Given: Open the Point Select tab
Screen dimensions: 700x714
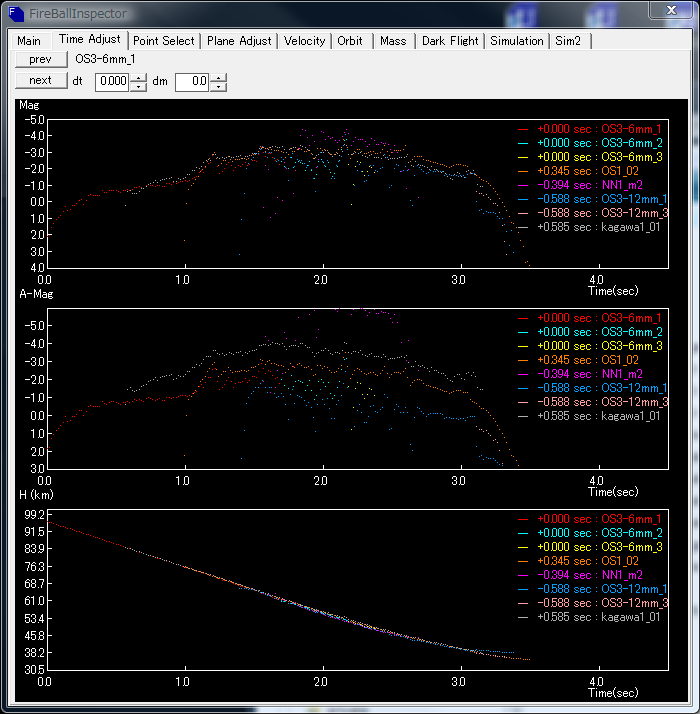Looking at the screenshot, I should 164,41.
